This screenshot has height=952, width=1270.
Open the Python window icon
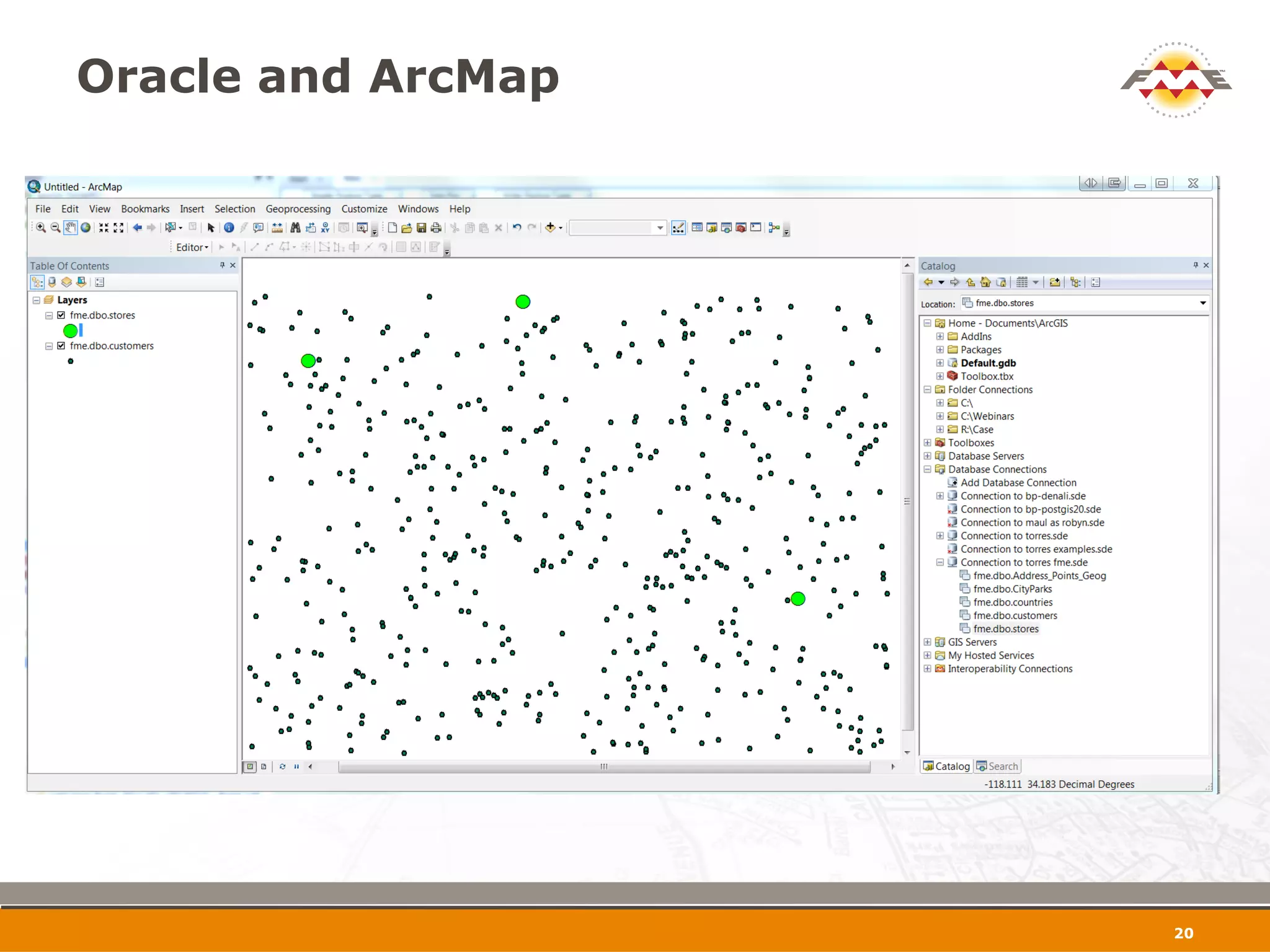click(755, 227)
